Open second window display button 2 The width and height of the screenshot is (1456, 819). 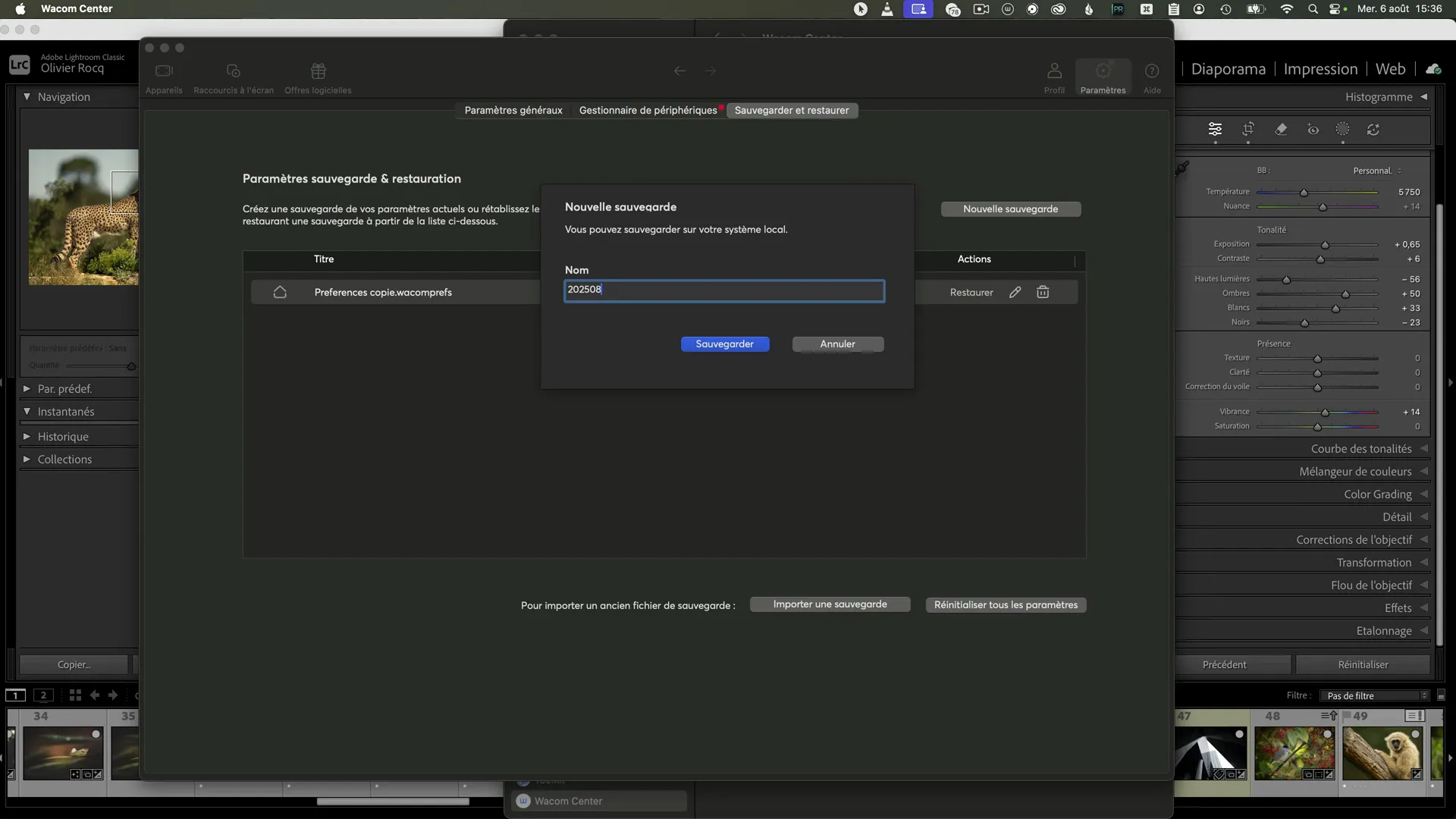click(43, 695)
